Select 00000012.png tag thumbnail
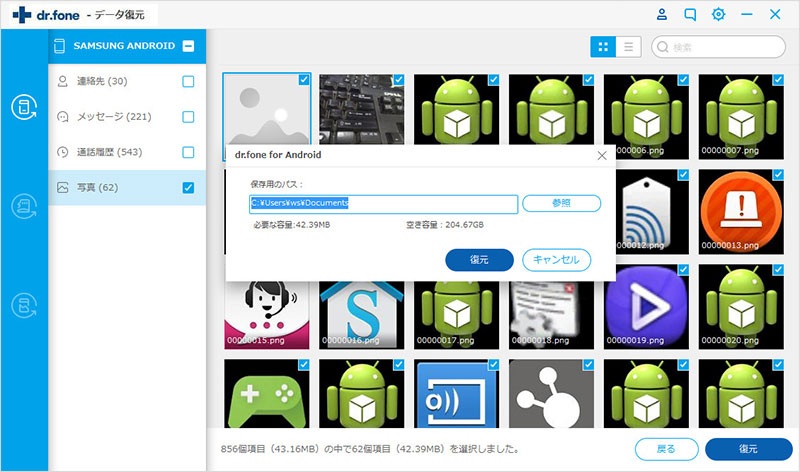This screenshot has height=472, width=800. (652, 212)
